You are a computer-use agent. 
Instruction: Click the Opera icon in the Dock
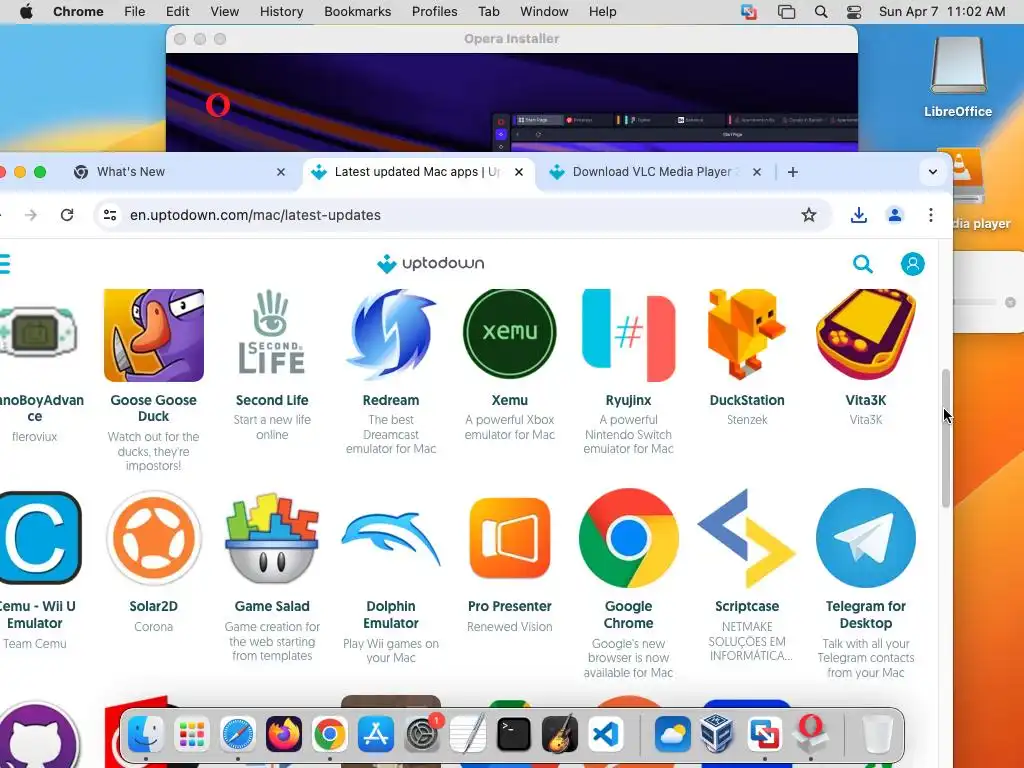810,734
